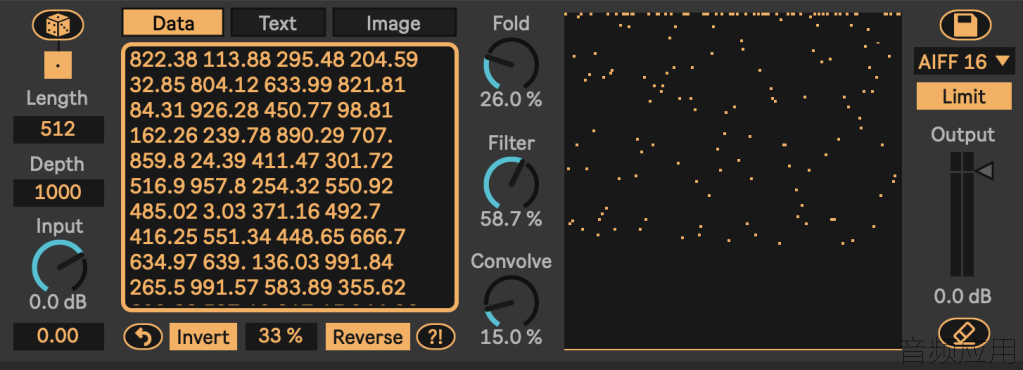Click the data row starting with 859.8

[x=262, y=161]
